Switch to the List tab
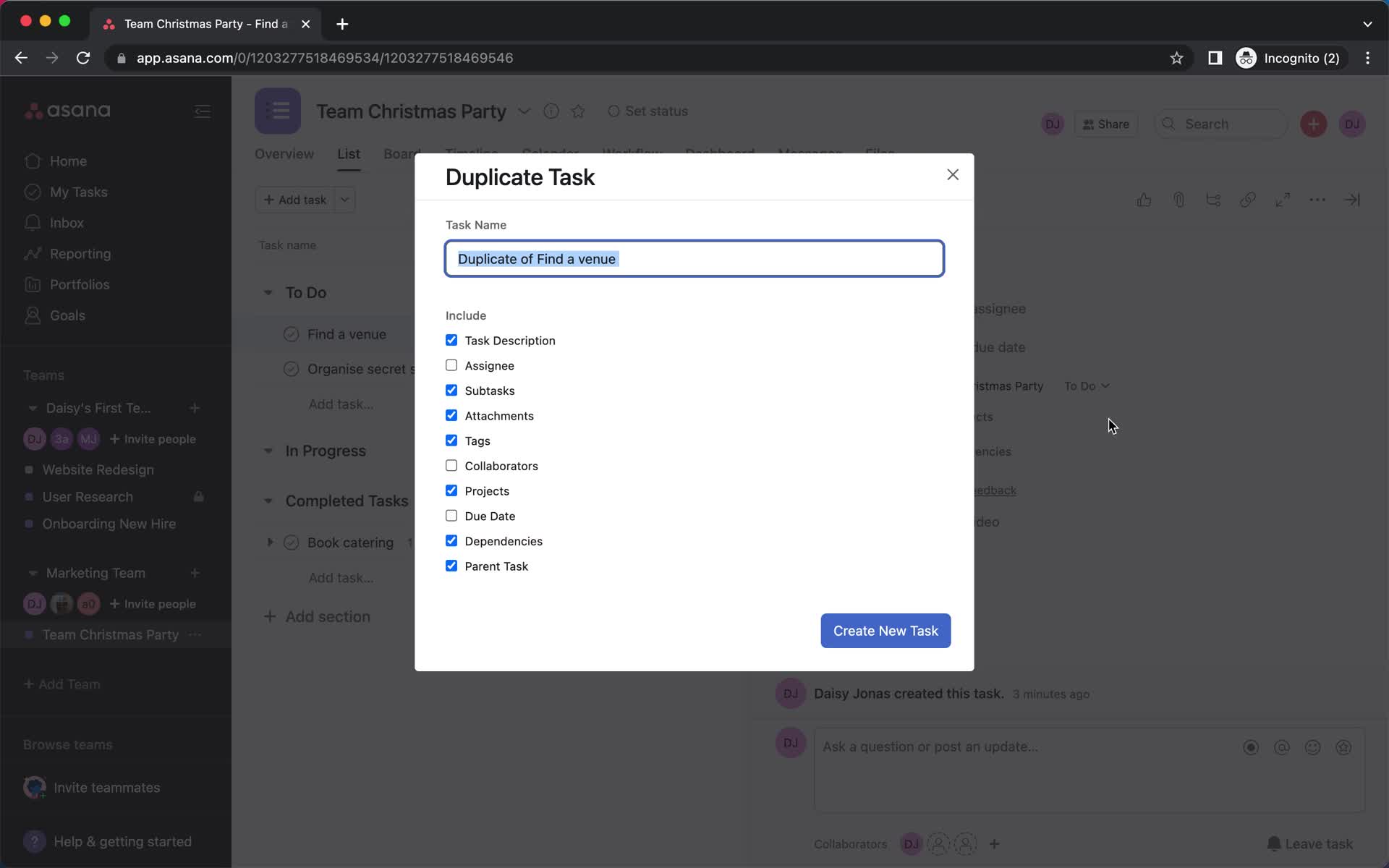Image resolution: width=1389 pixels, height=868 pixels. 349,154
